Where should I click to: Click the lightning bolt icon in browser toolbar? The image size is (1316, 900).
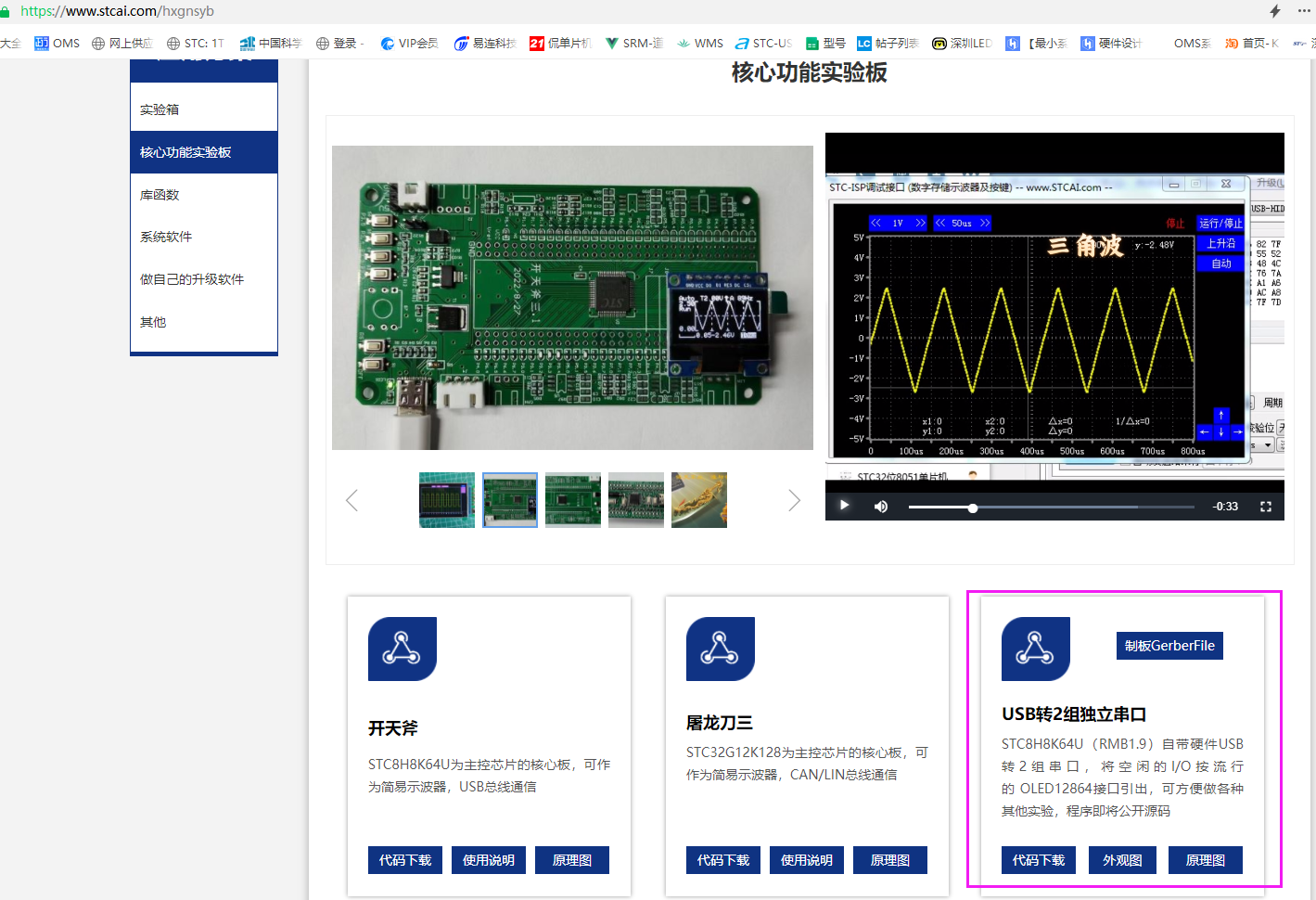1275,11
